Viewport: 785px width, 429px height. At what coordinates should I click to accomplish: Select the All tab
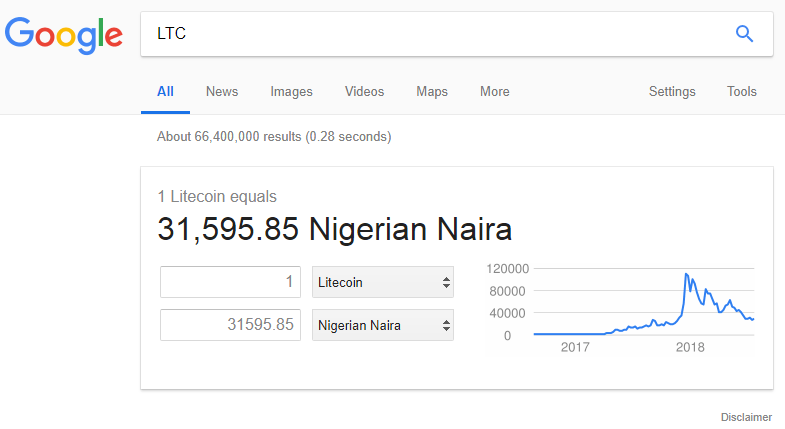(x=165, y=92)
